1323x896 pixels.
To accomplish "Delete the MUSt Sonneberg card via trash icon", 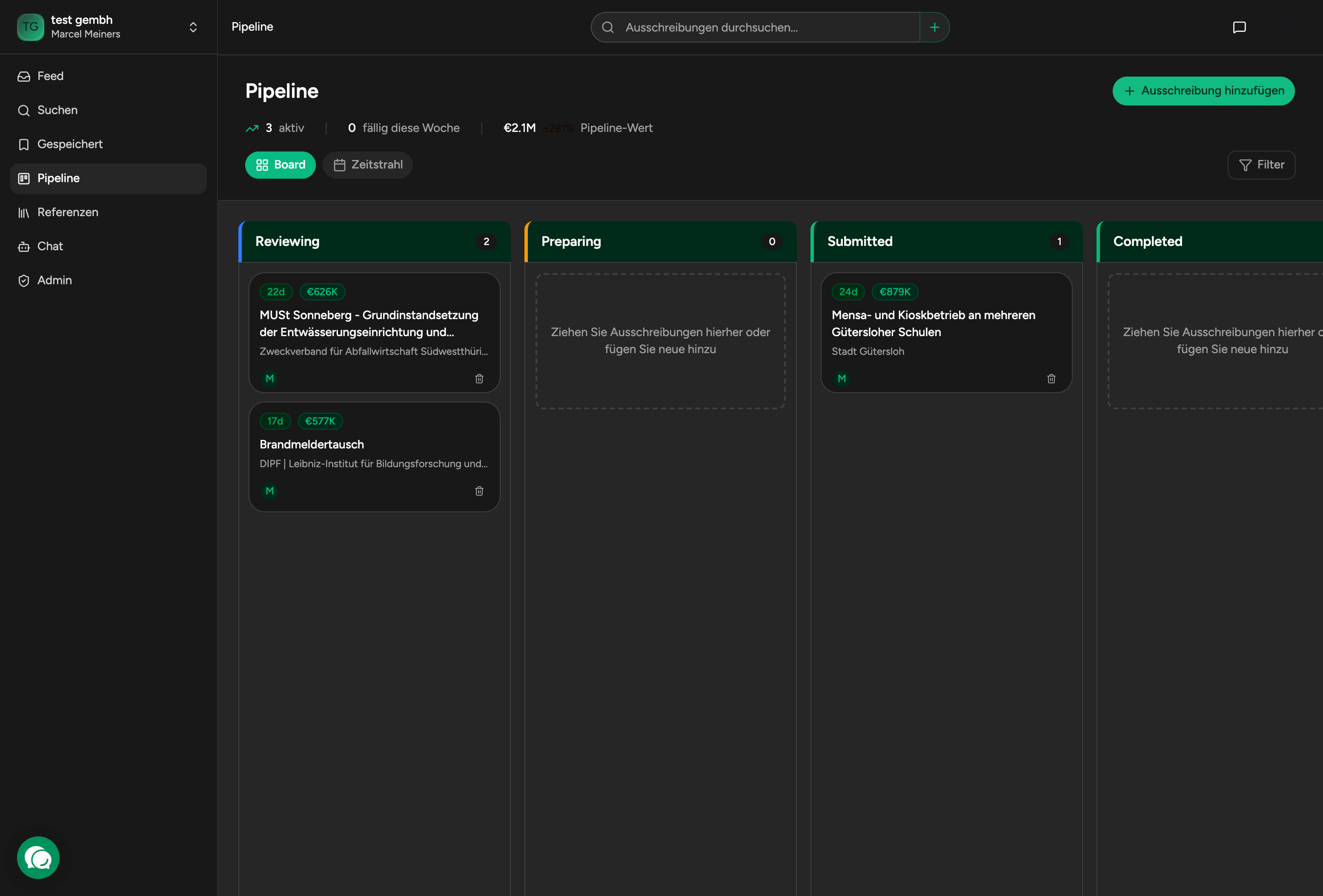I will [x=479, y=379].
